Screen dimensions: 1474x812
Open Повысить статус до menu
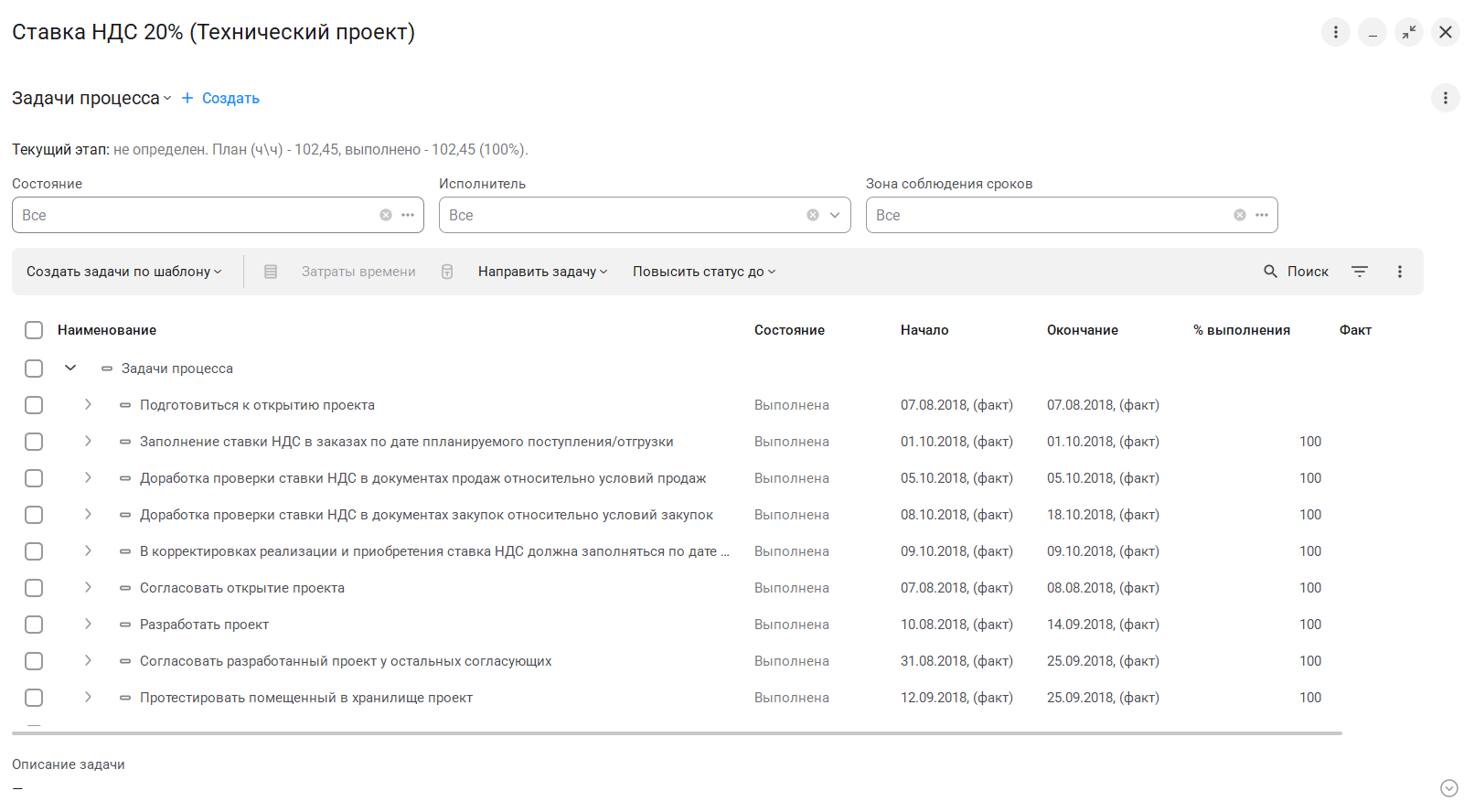pyautogui.click(x=703, y=272)
